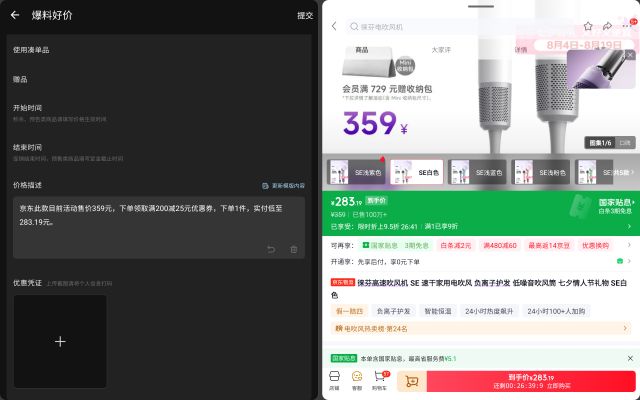Open the 购物车 cart icon

[380, 380]
